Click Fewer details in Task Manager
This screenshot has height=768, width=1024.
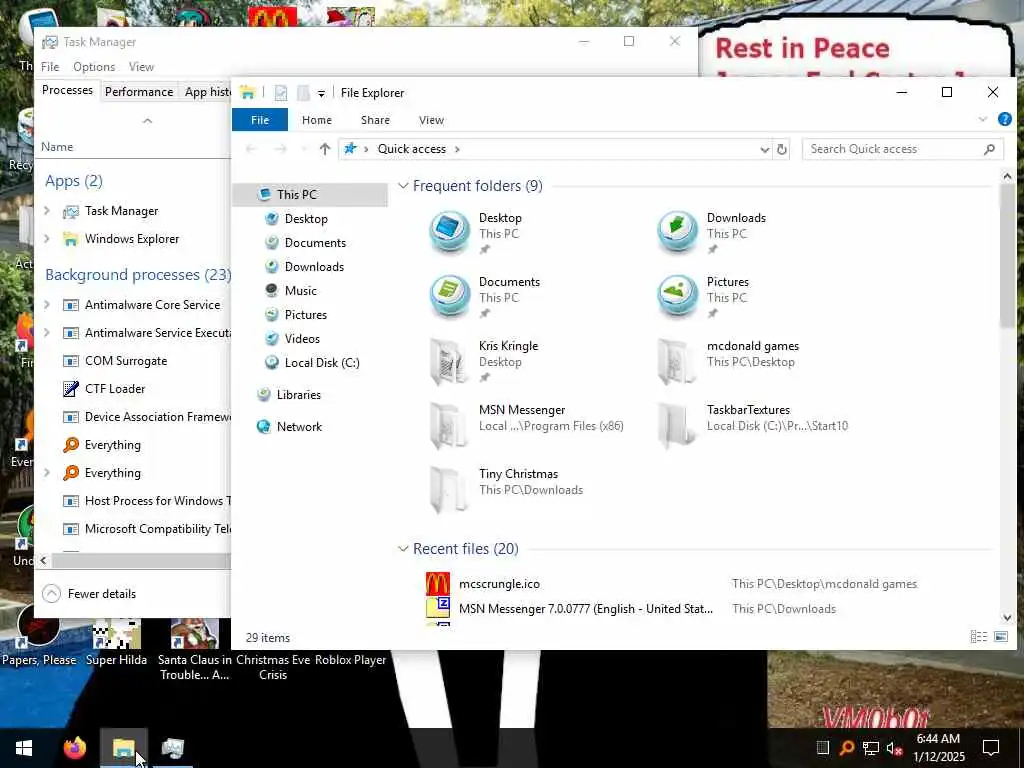click(89, 594)
